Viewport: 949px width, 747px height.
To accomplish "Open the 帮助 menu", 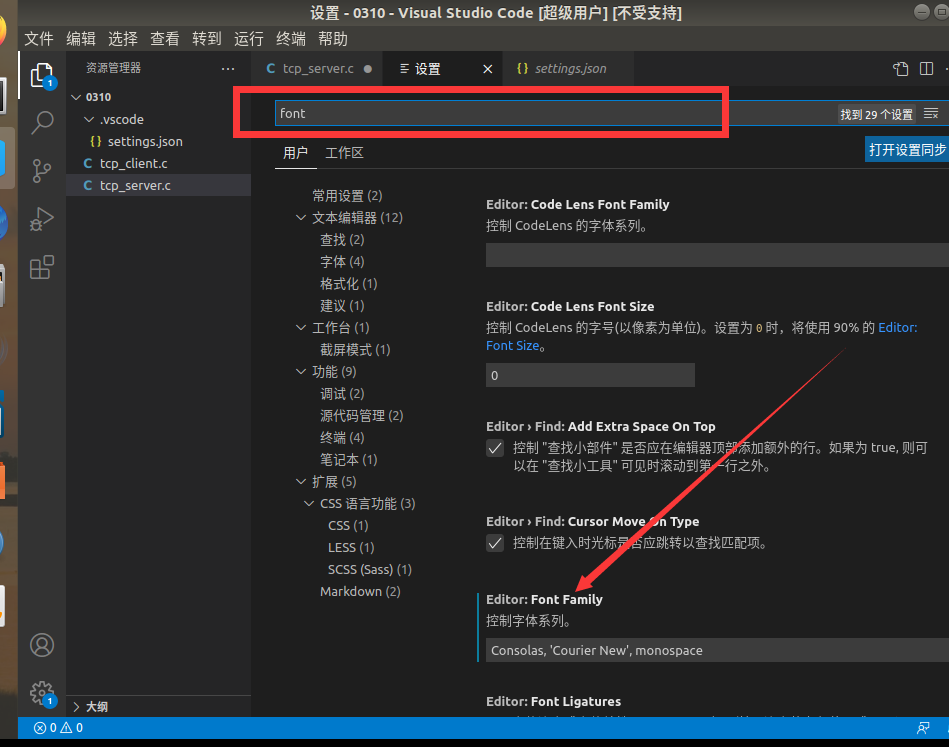I will coord(333,39).
